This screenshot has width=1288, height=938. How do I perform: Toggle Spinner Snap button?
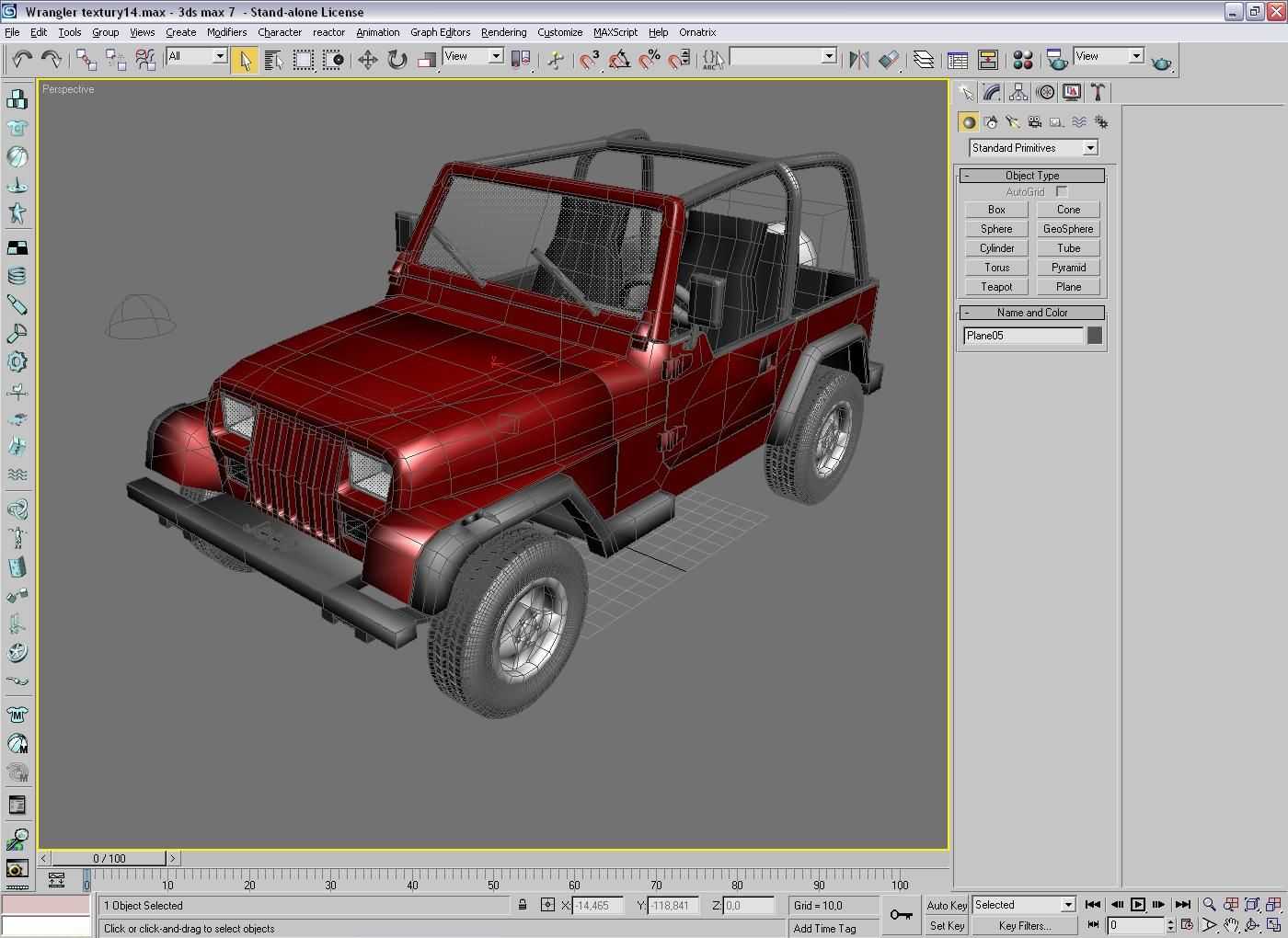coord(679,60)
